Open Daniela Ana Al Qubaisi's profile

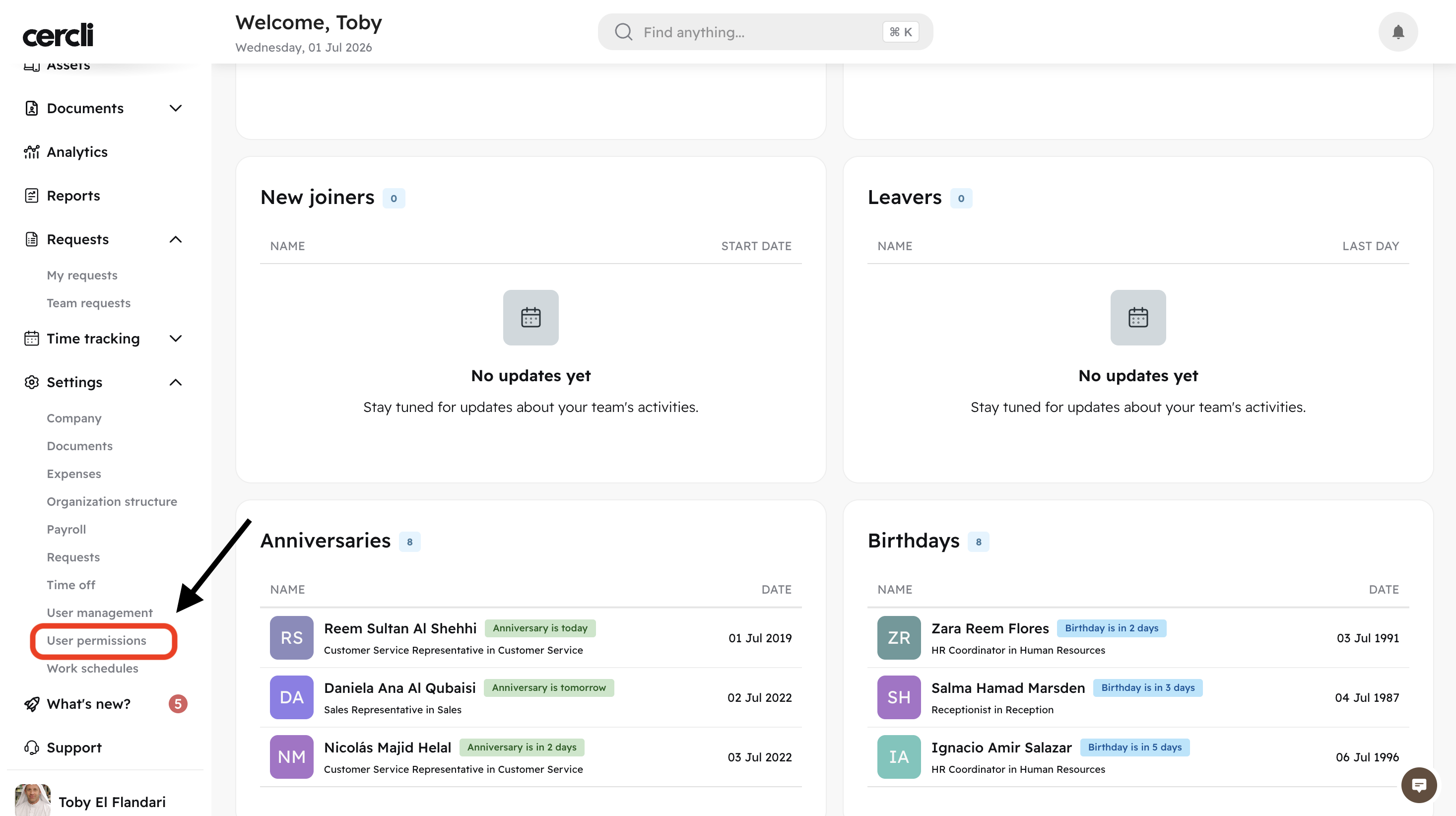pos(399,687)
